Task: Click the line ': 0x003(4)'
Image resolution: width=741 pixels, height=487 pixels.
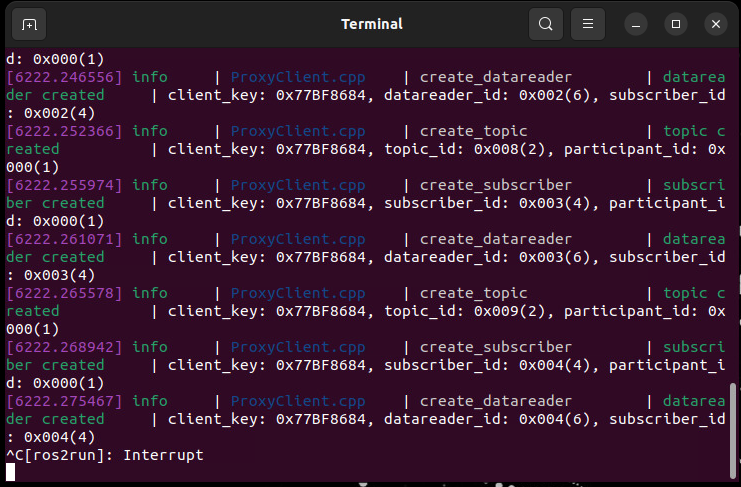Action: (51, 275)
